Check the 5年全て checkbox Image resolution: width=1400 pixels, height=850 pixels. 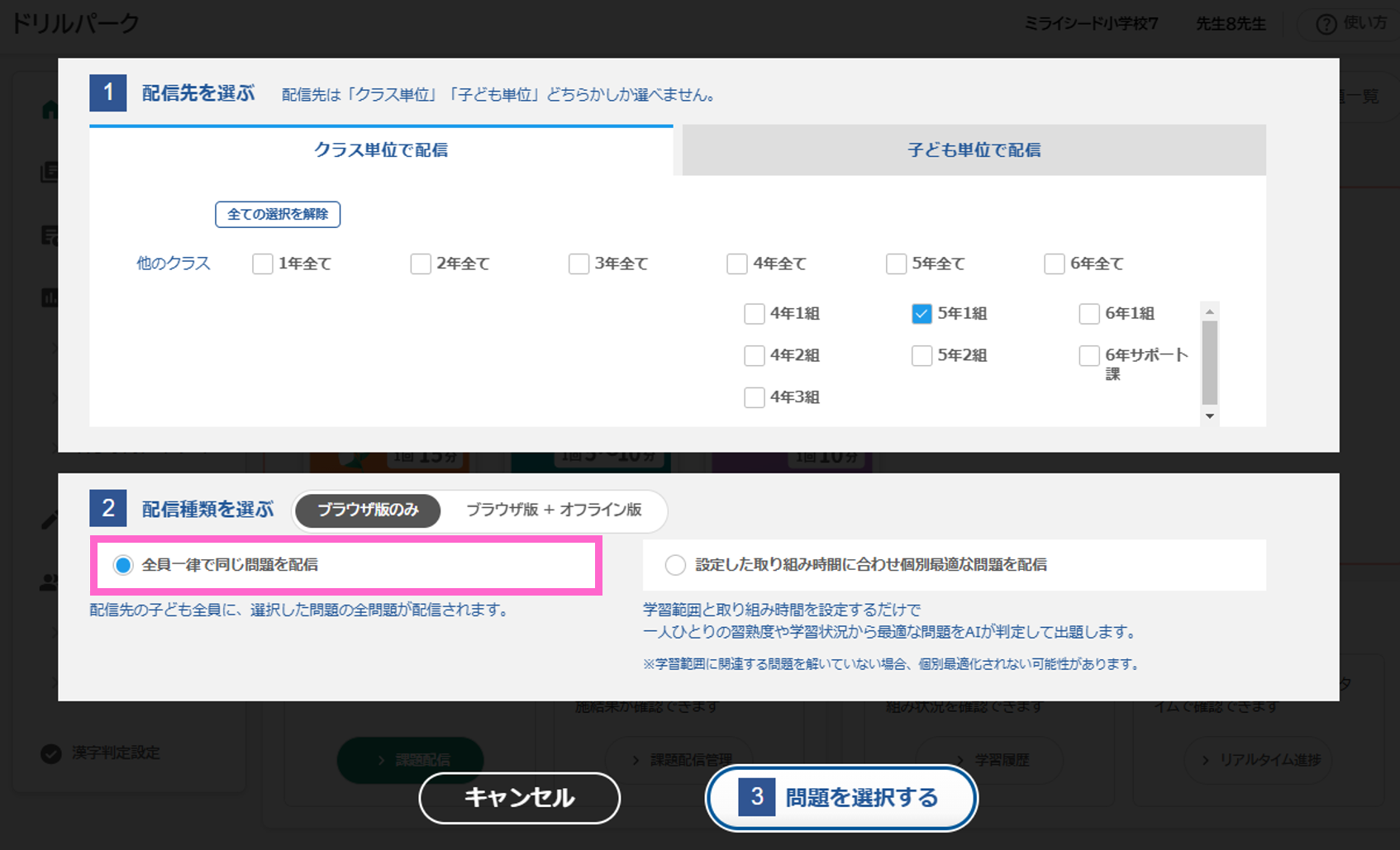[x=896, y=264]
